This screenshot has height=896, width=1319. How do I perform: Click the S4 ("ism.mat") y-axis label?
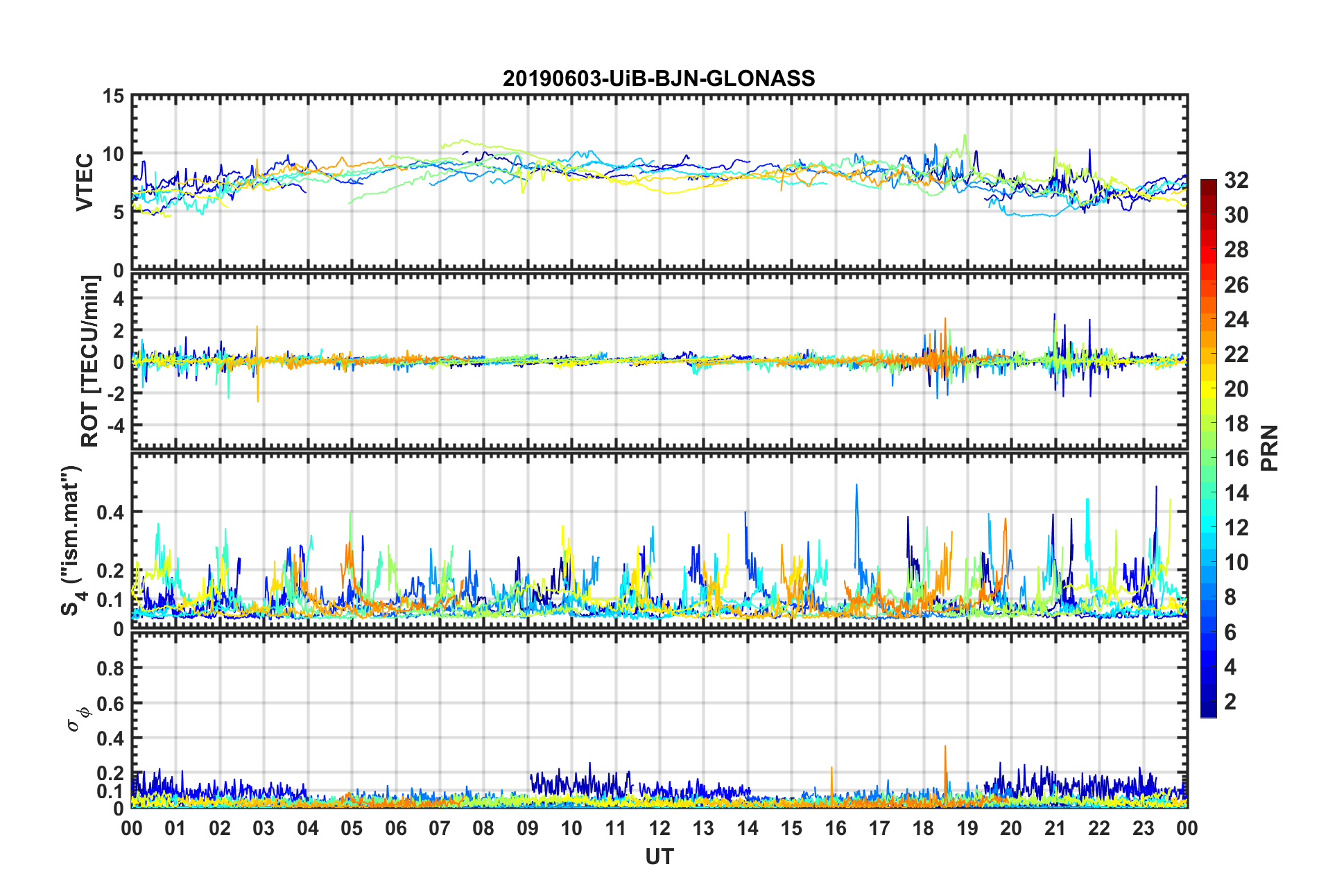(73, 540)
